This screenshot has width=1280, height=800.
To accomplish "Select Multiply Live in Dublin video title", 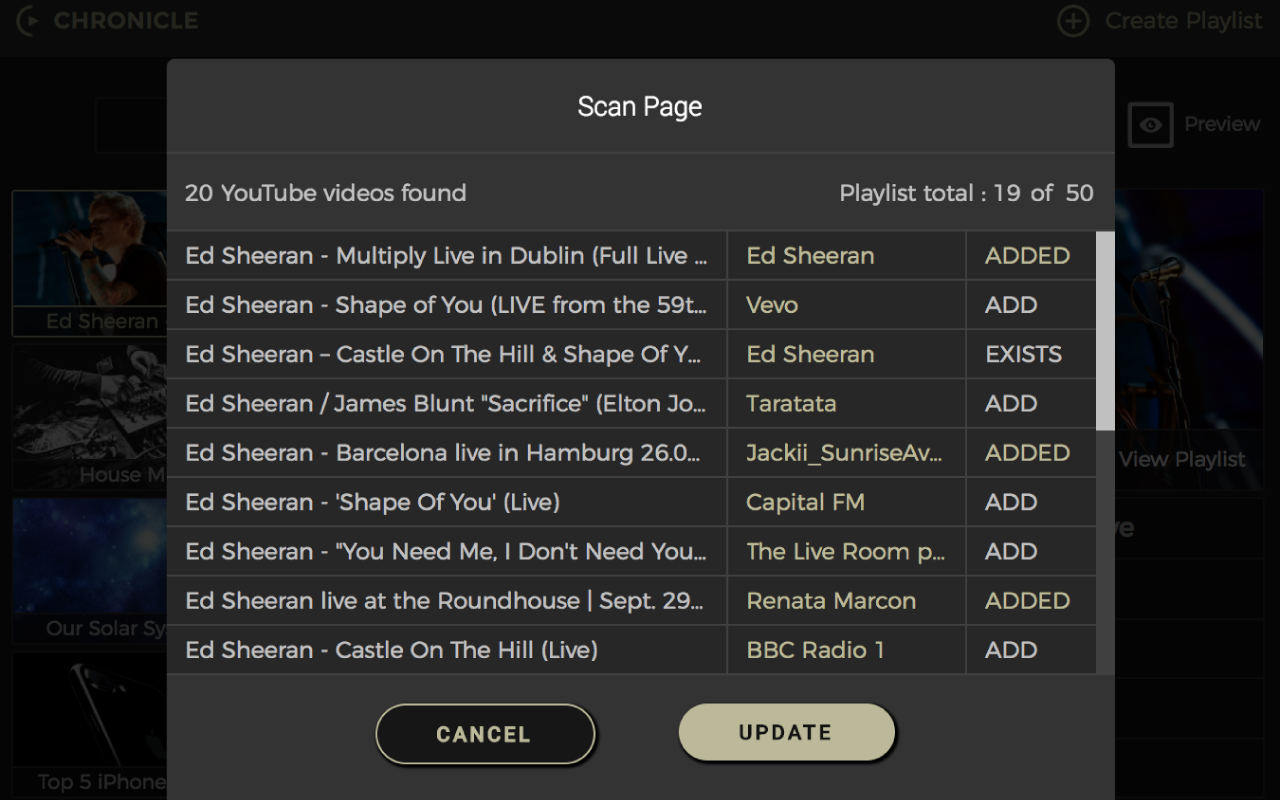I will [446, 256].
